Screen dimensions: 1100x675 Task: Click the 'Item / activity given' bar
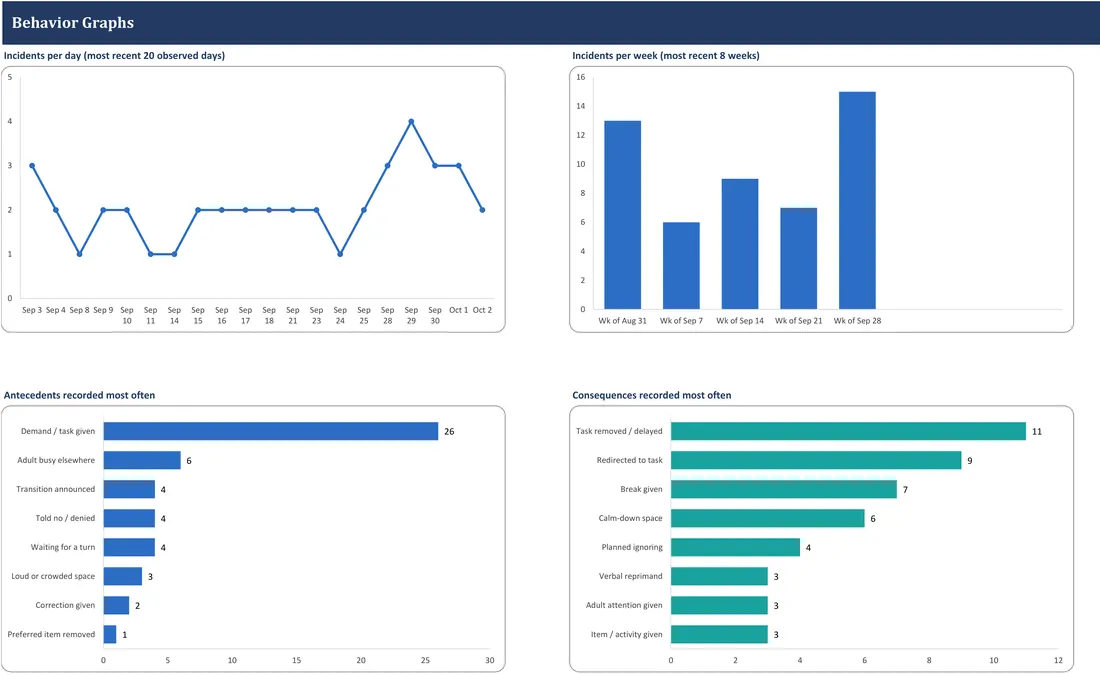click(x=719, y=634)
